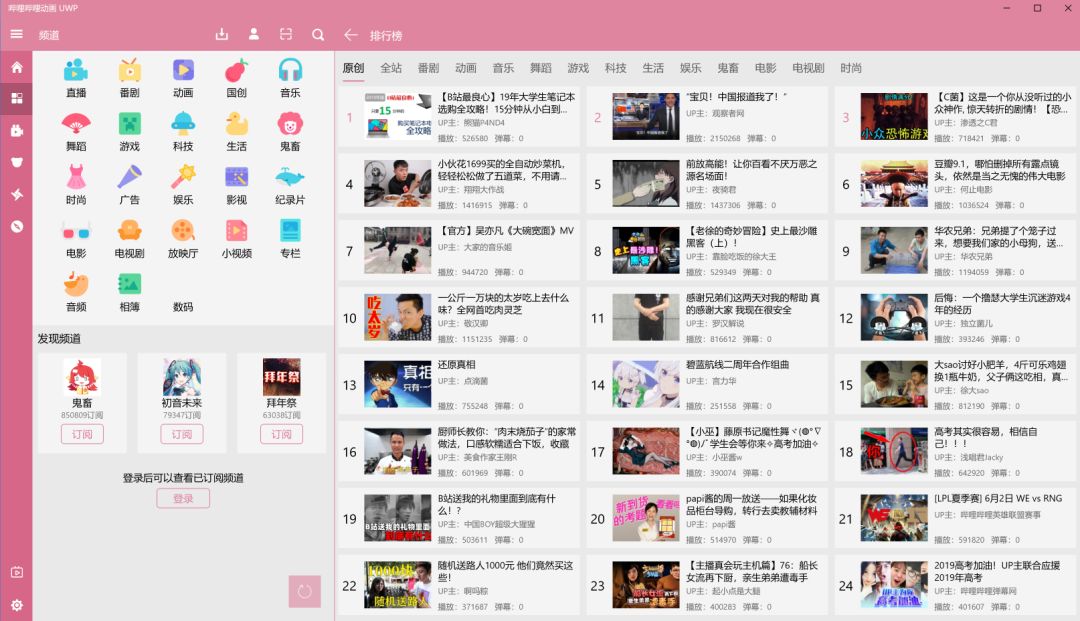Switch to the 时尚 ranking tab
Image resolution: width=1080 pixels, height=621 pixels.
coord(851,67)
